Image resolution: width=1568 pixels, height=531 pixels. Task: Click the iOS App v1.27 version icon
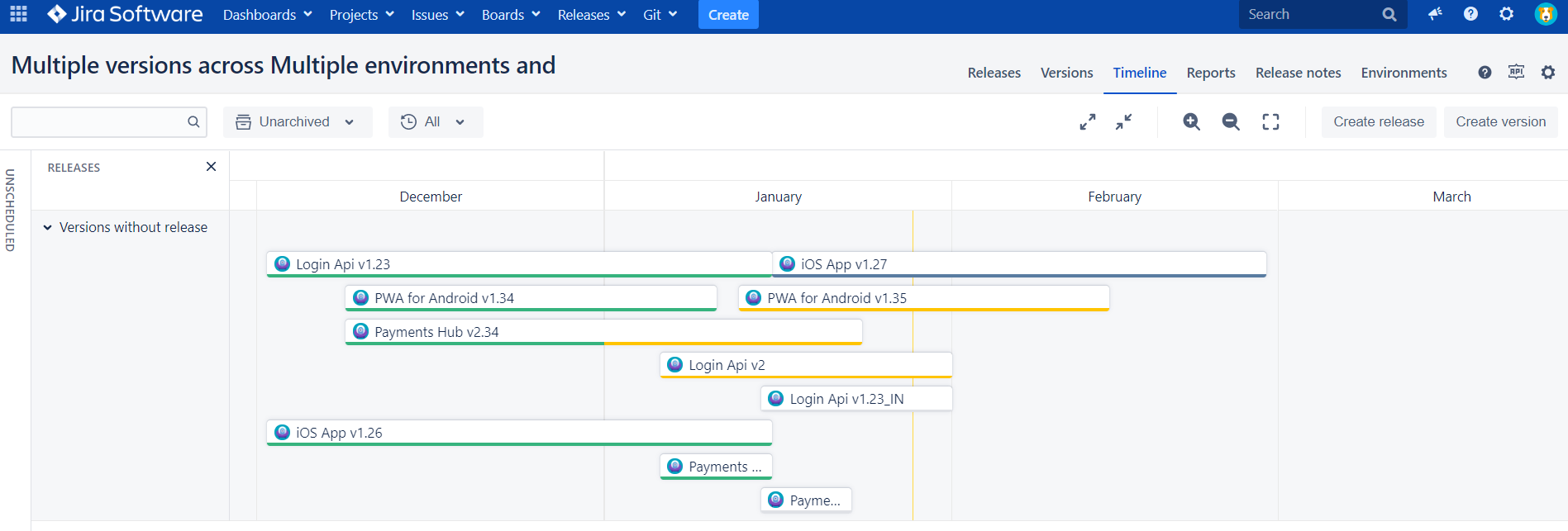787,263
